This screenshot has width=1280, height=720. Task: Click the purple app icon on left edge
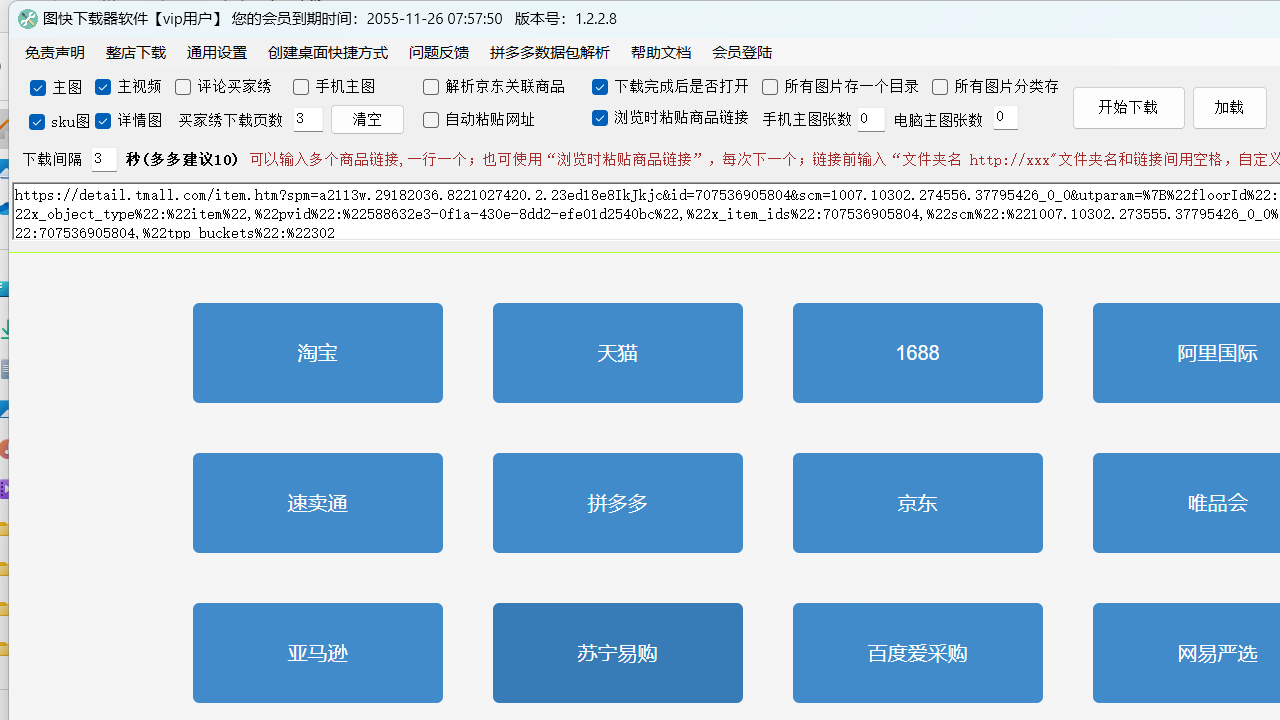point(5,488)
